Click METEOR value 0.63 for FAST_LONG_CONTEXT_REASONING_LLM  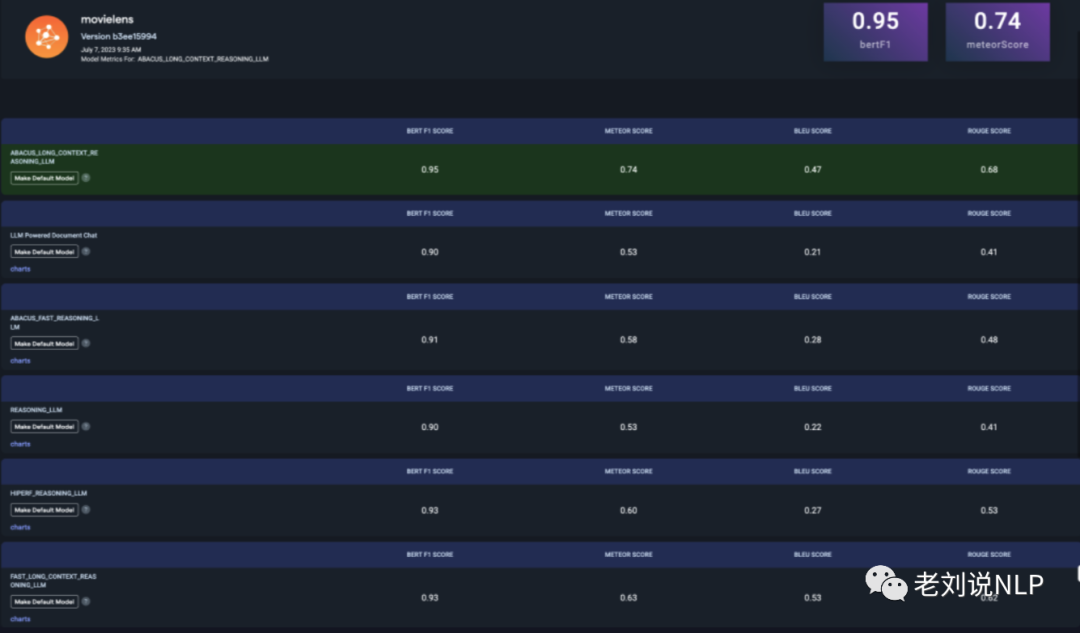point(628,598)
